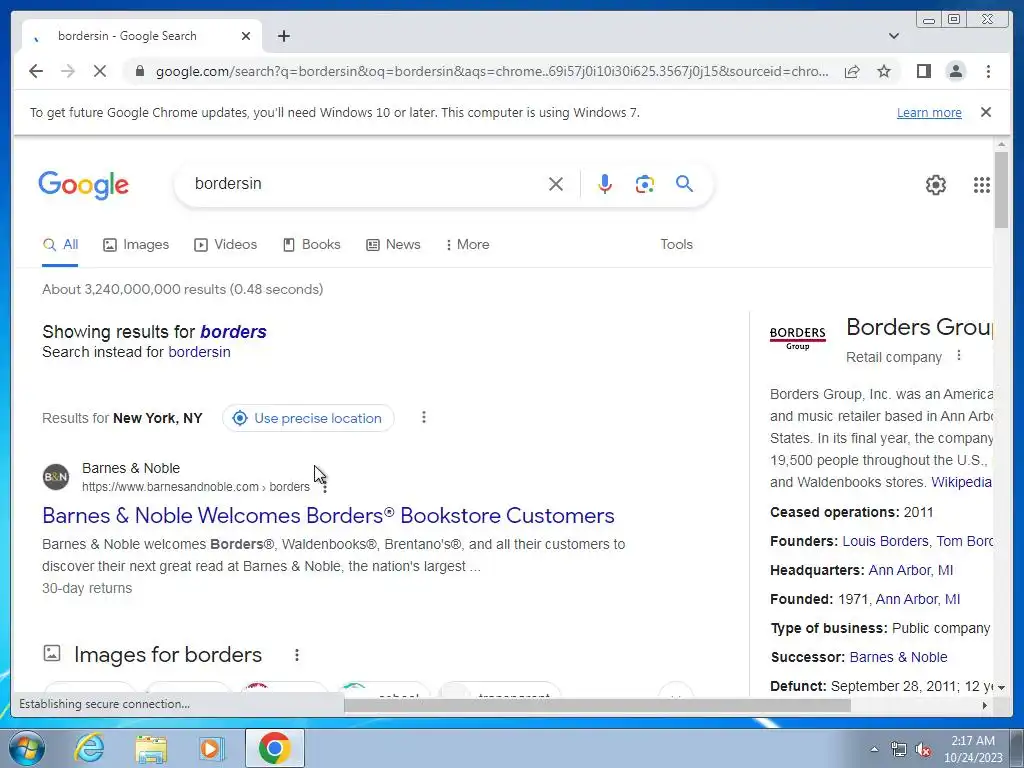Open the network tray icon
The width and height of the screenshot is (1024, 768).
(x=899, y=749)
